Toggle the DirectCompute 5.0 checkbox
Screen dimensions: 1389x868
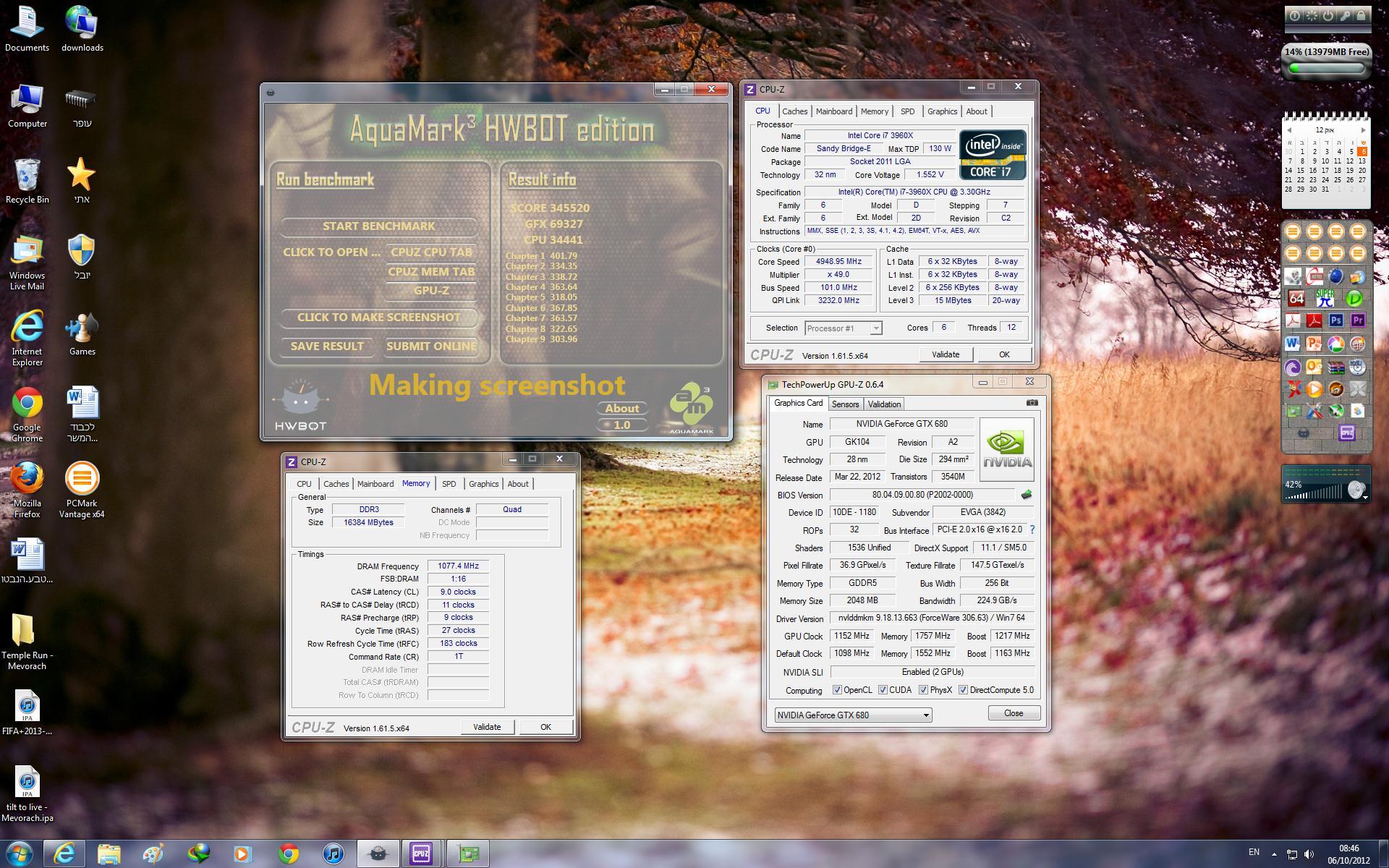point(963,690)
